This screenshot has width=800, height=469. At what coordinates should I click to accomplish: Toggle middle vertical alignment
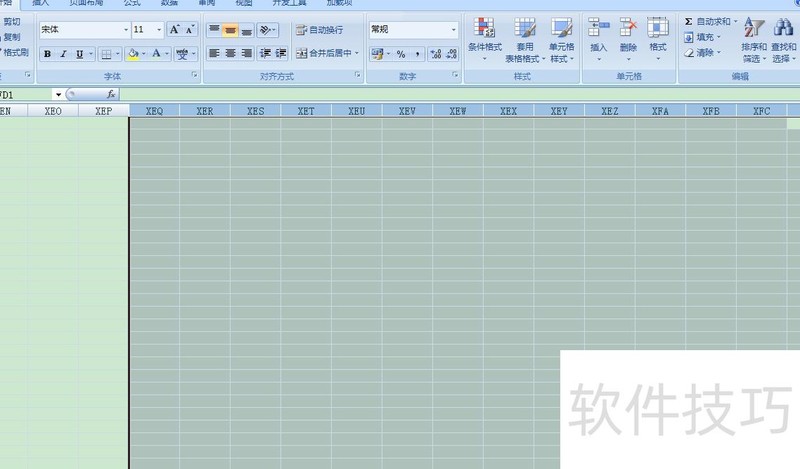pos(231,30)
